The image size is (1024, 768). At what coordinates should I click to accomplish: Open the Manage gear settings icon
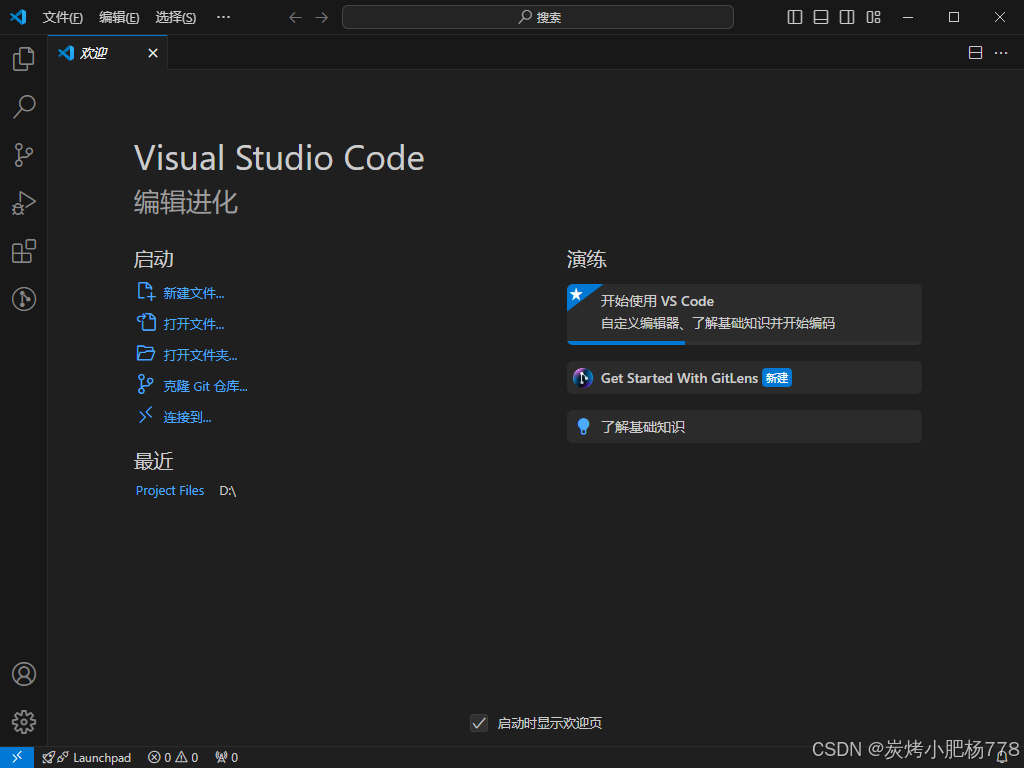(24, 722)
